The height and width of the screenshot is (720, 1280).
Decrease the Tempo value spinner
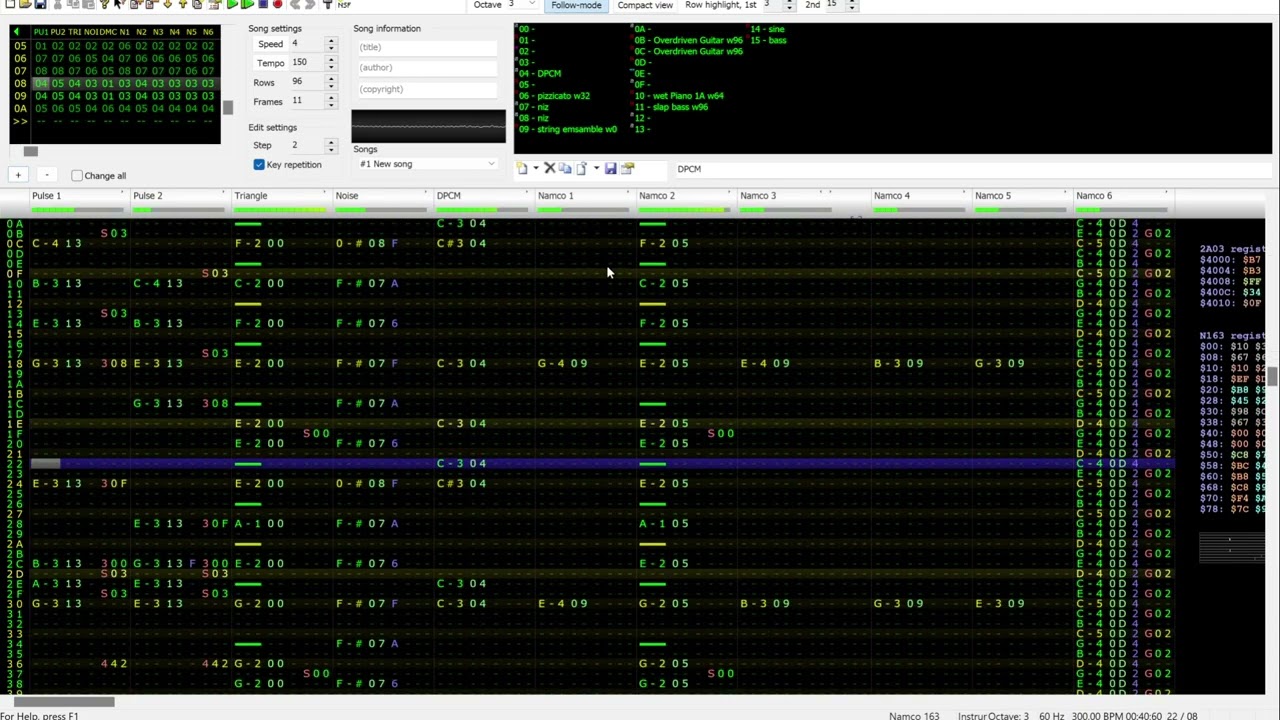pos(331,66)
